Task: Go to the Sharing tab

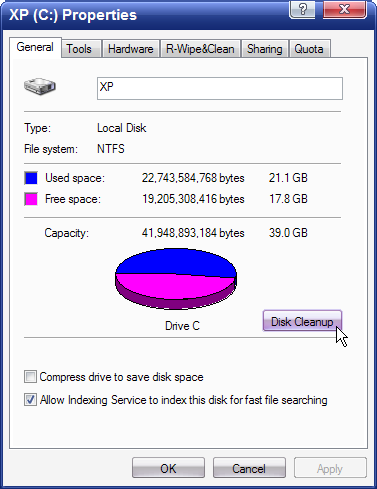Action: coord(265,49)
